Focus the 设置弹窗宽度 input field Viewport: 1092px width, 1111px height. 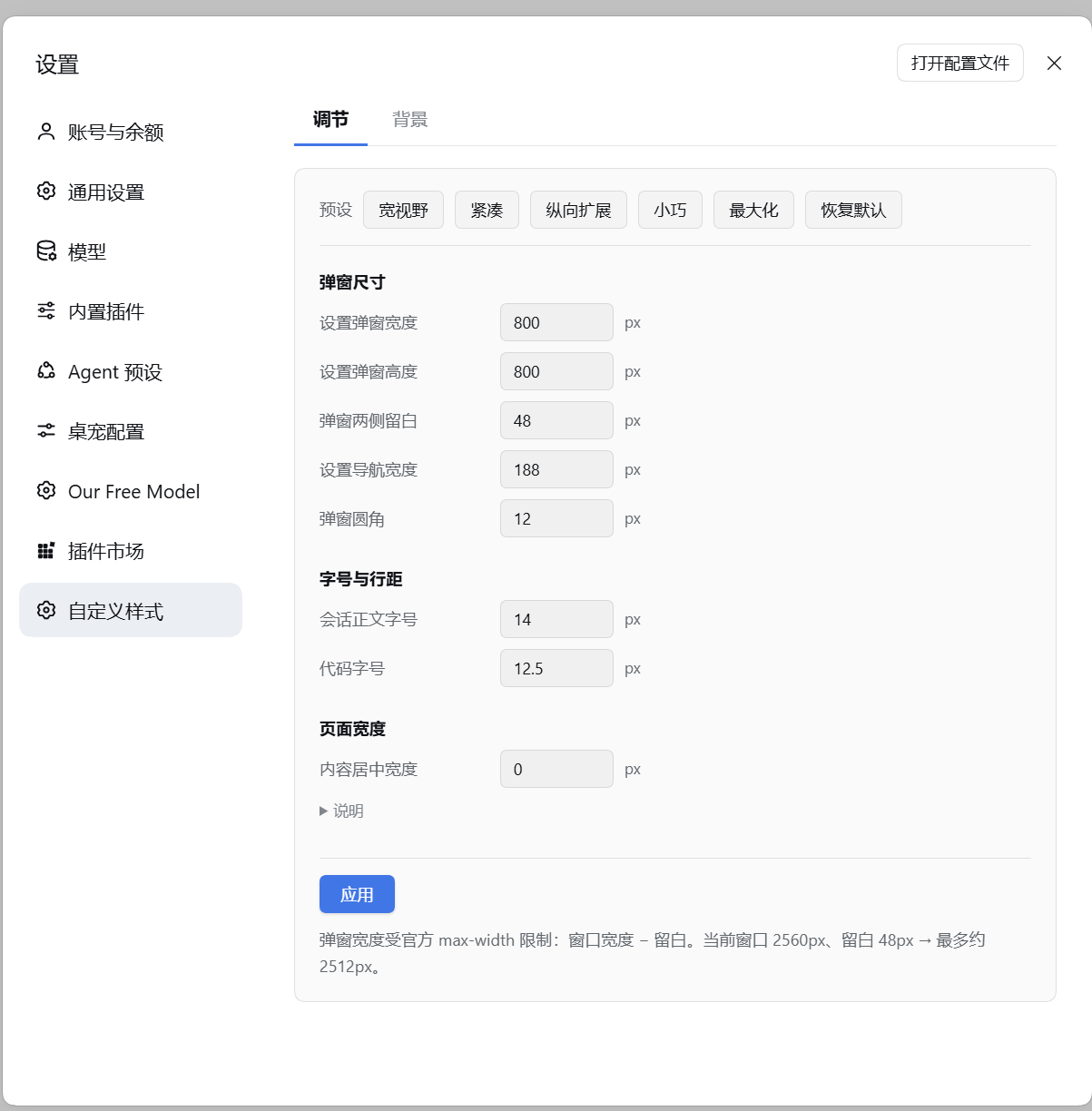pos(556,322)
